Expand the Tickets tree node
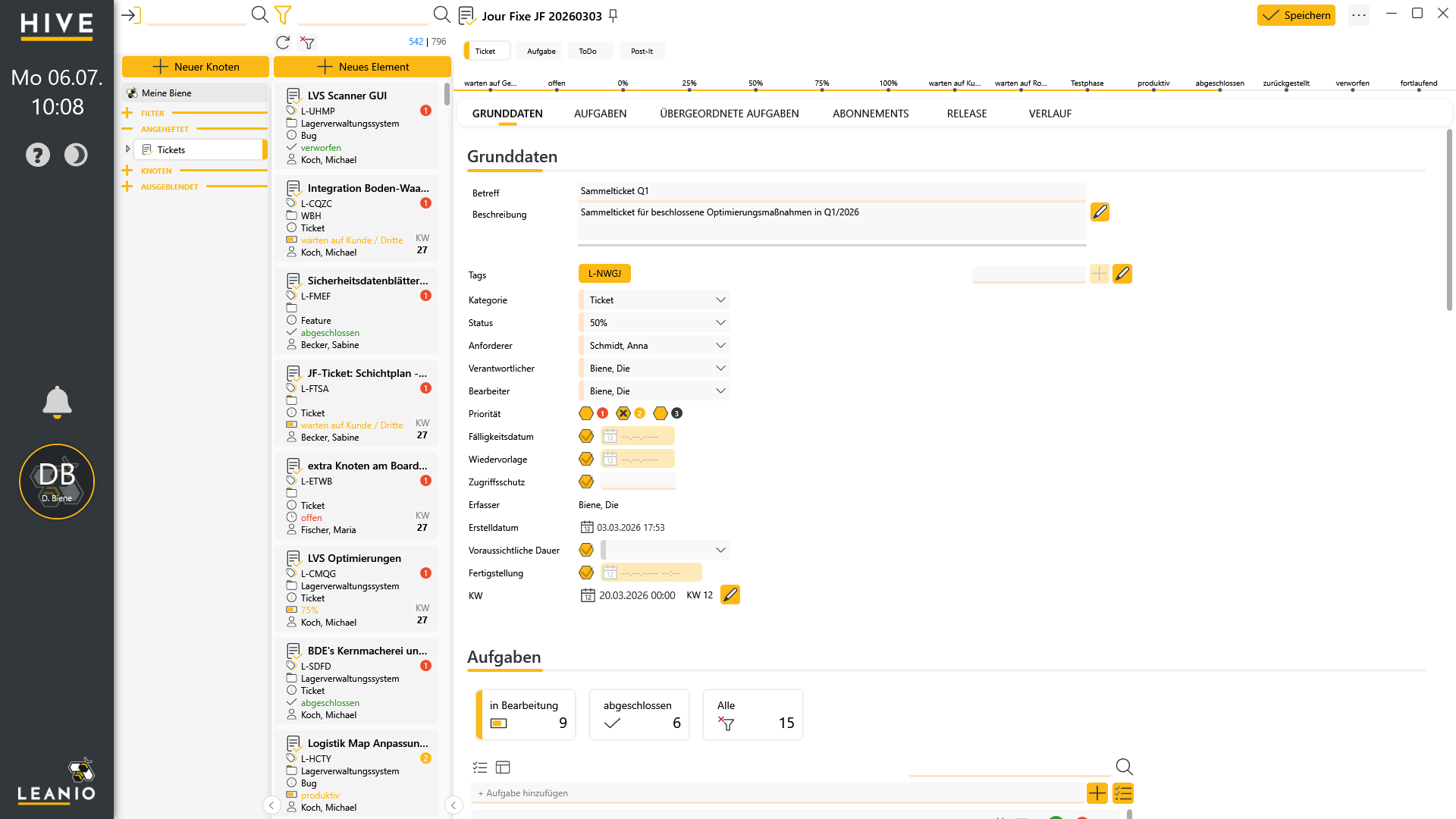1456x819 pixels. tap(128, 149)
